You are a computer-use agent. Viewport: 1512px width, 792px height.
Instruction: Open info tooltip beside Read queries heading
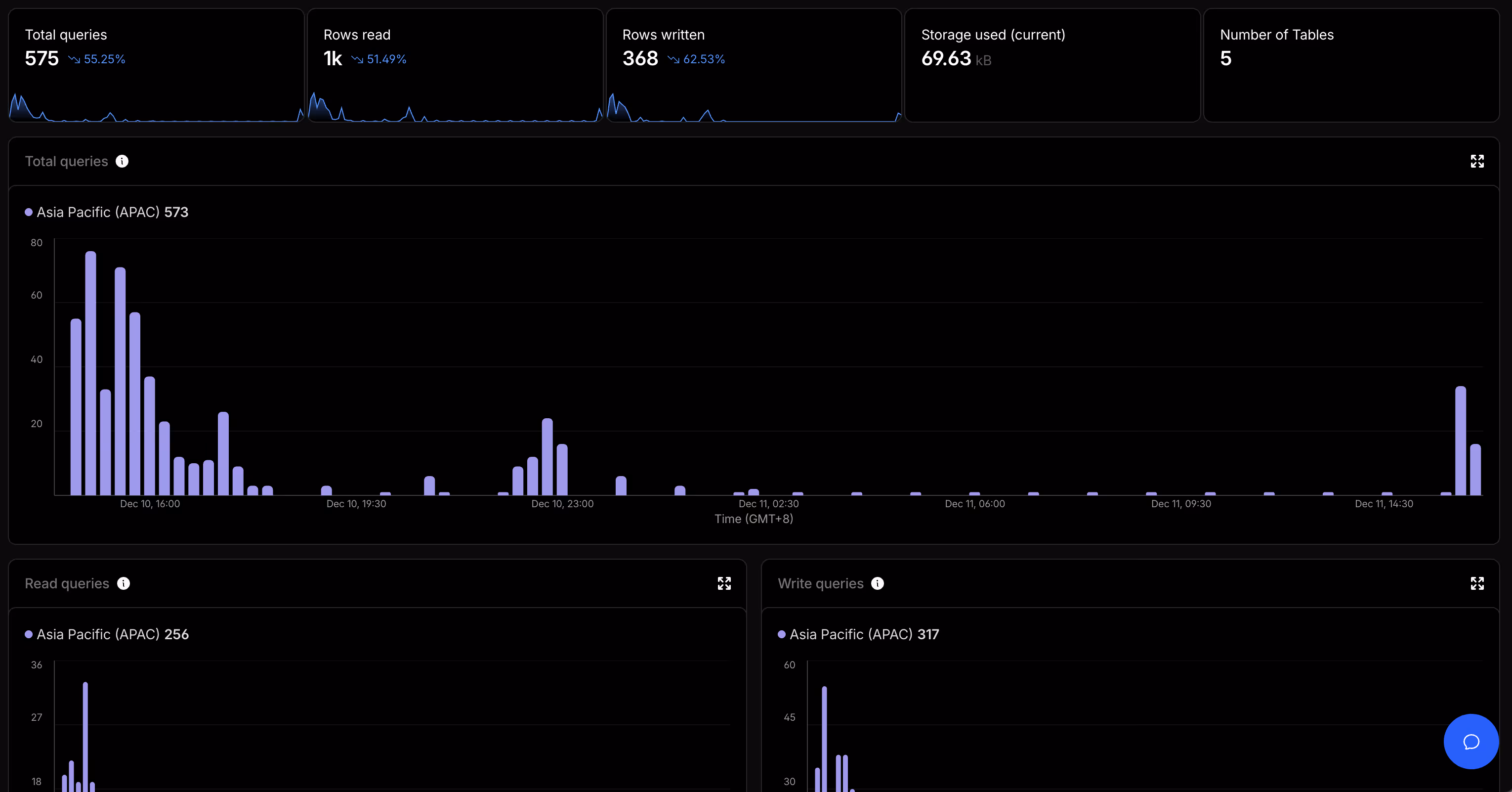[x=123, y=583]
